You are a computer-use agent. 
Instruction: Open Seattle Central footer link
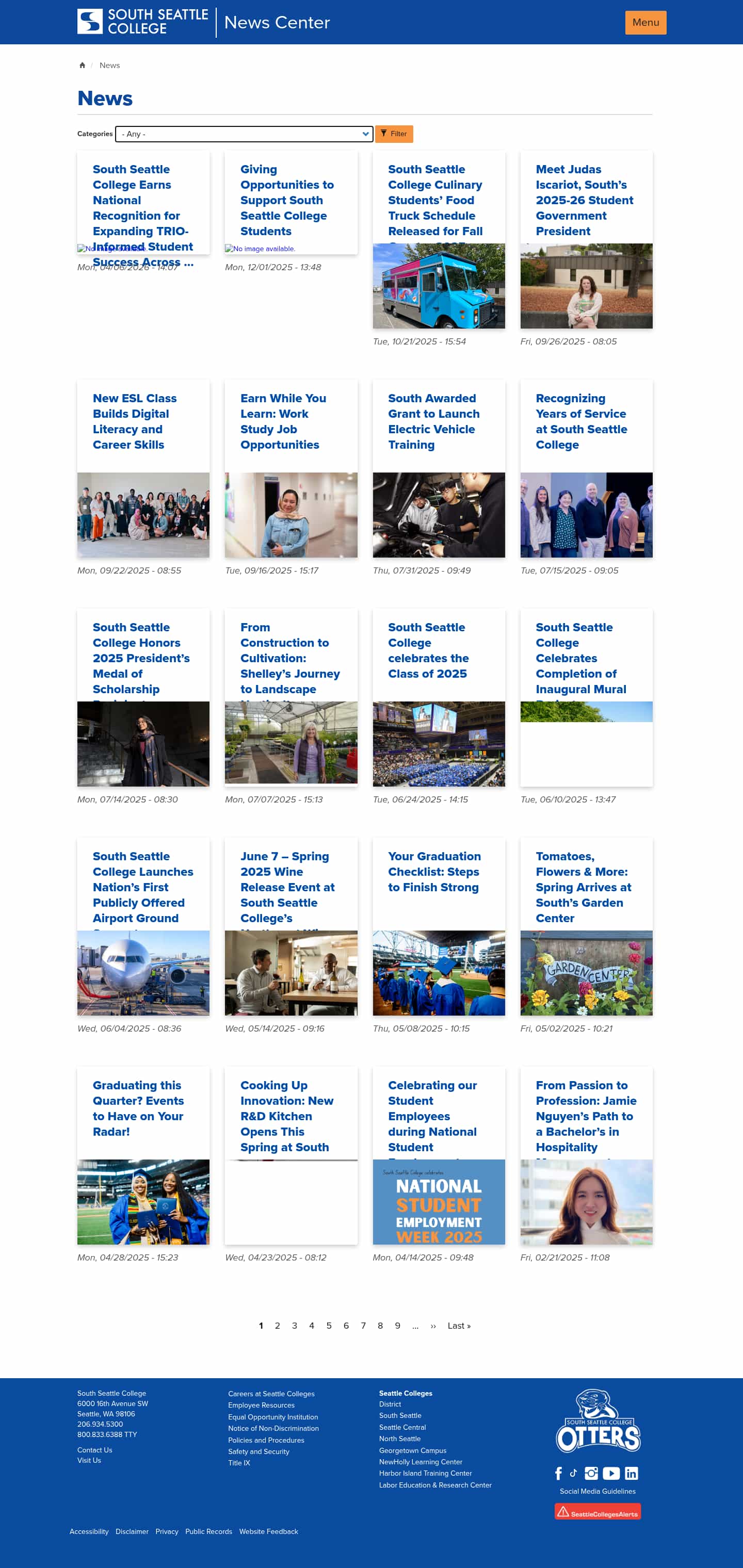point(402,1427)
